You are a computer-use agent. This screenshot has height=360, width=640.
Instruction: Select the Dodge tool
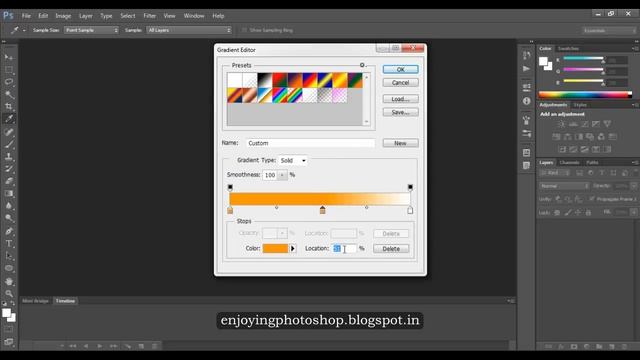(9, 218)
